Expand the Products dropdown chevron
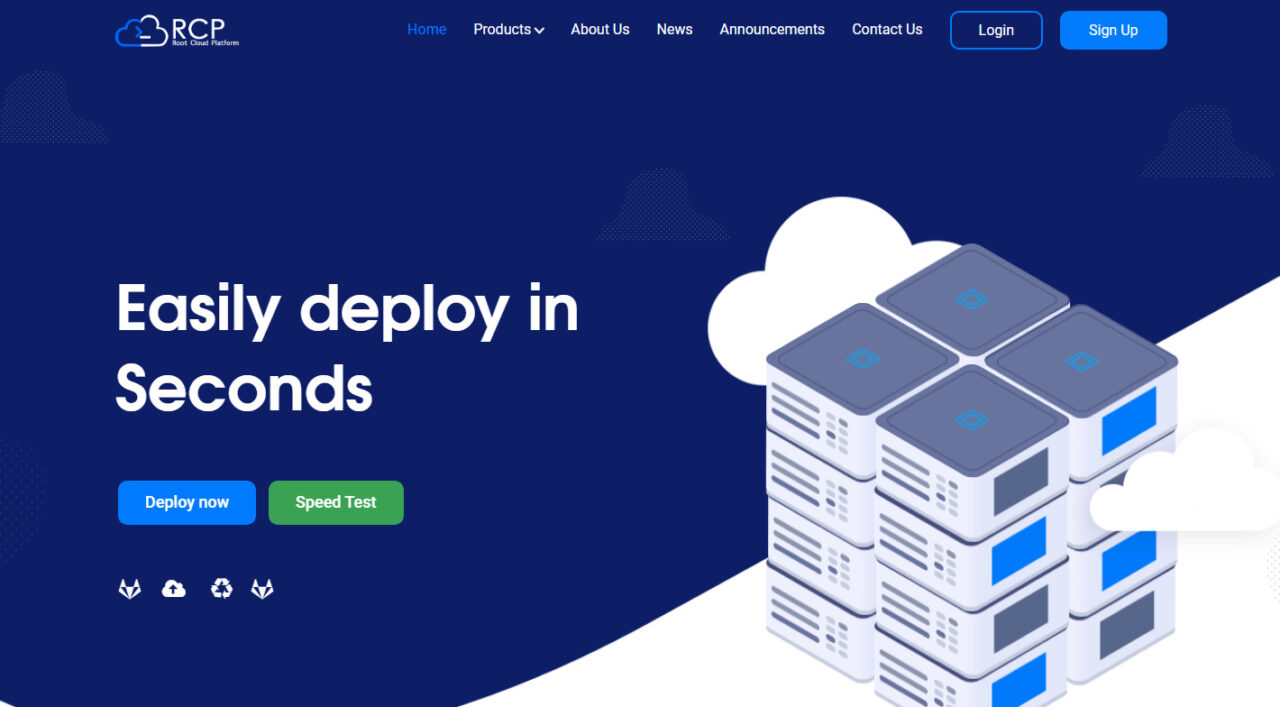The height and width of the screenshot is (707, 1280). 540,31
